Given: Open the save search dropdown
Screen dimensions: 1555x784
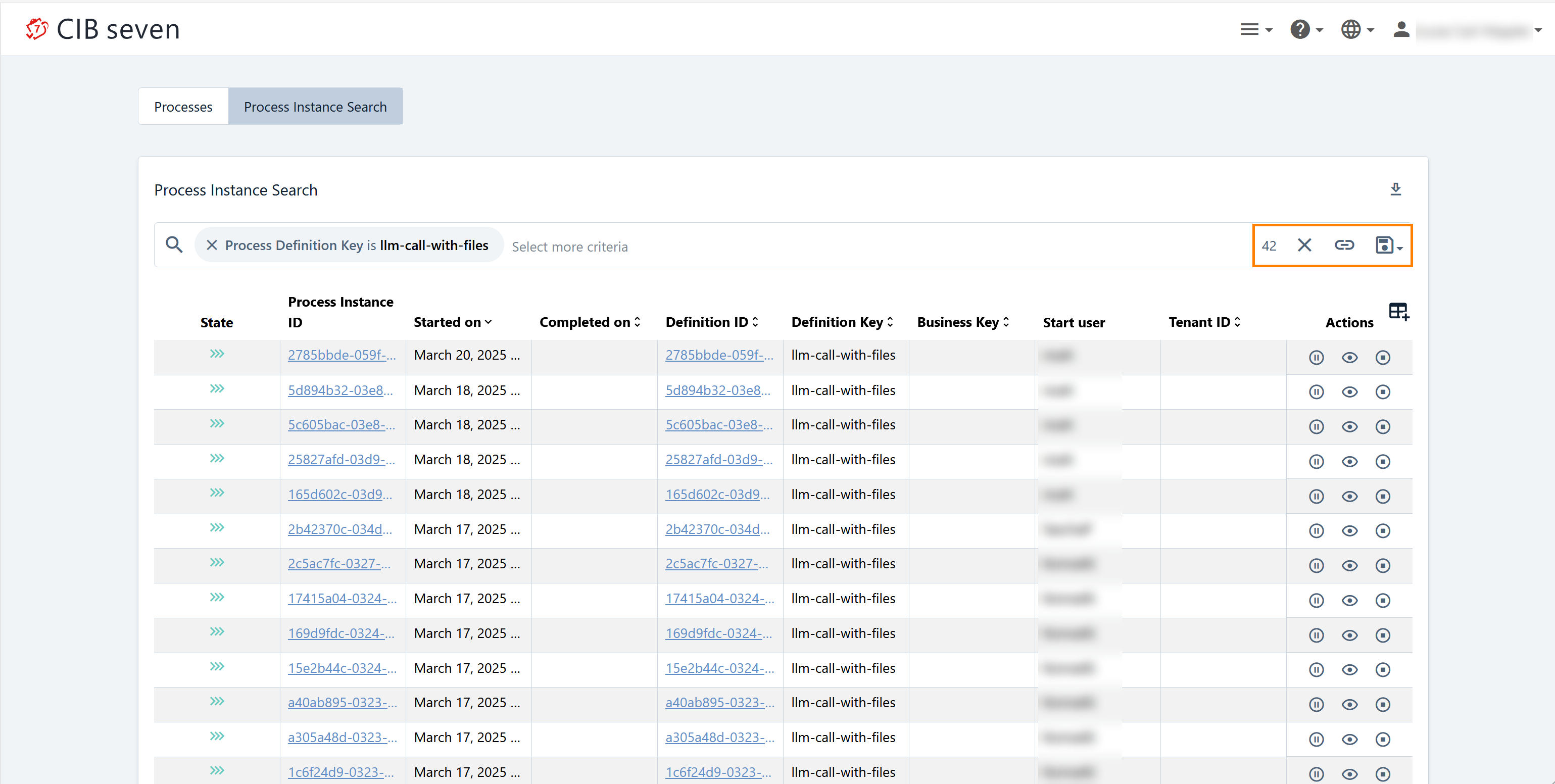Looking at the screenshot, I should point(1388,245).
